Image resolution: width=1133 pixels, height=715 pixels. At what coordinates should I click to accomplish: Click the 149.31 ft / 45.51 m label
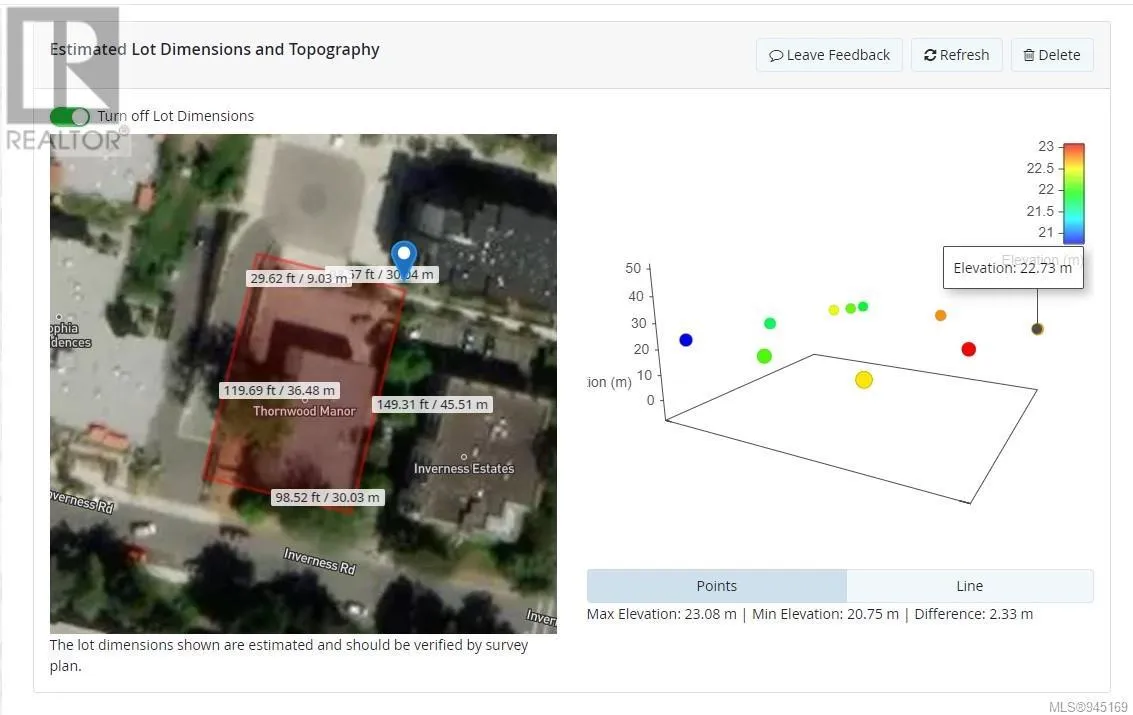pyautogui.click(x=432, y=405)
